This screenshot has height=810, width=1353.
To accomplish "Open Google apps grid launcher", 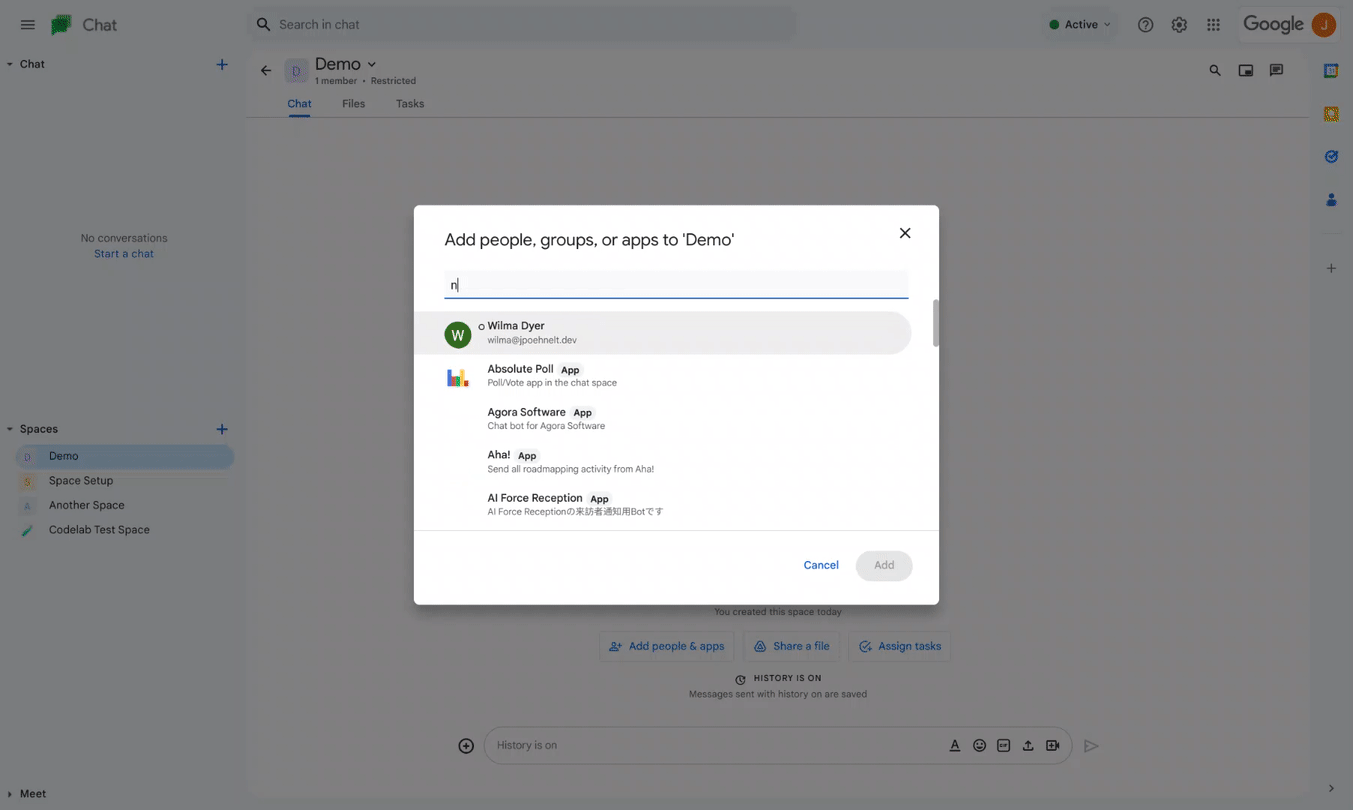I will click(1213, 24).
